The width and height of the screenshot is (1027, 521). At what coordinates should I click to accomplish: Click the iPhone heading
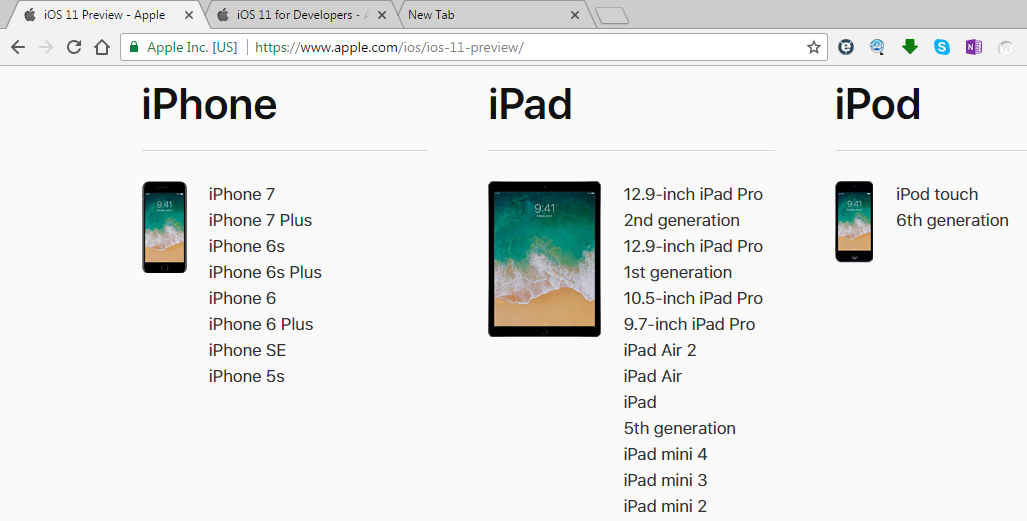click(x=210, y=105)
